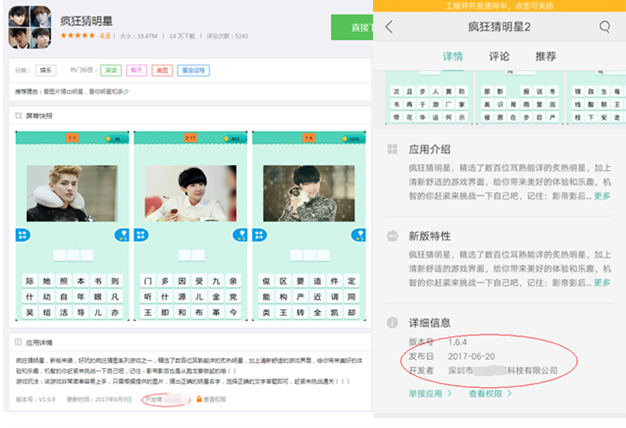Click the back arrow in the app header
626x428 pixels.
pyautogui.click(x=389, y=27)
